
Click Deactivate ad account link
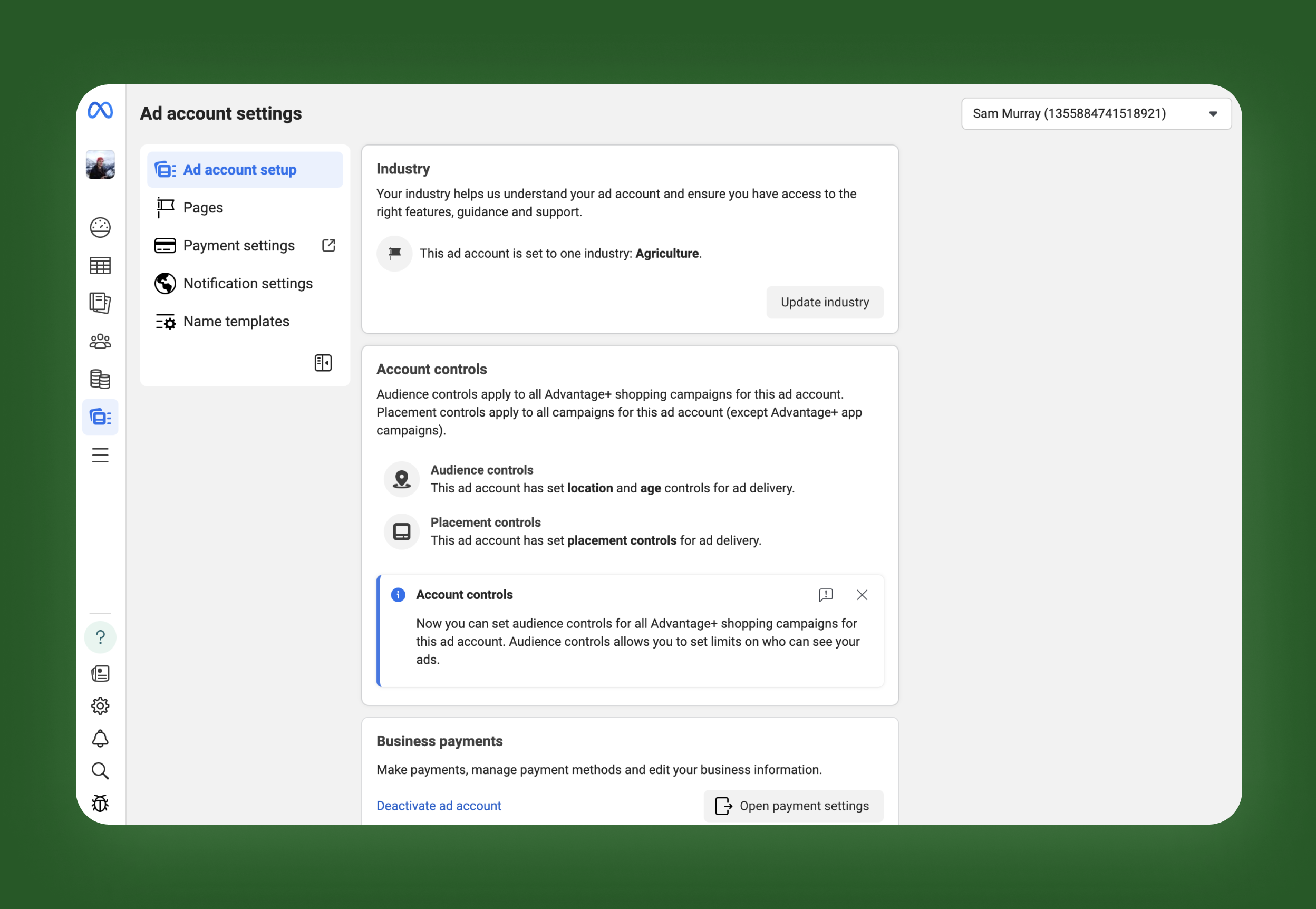click(x=439, y=806)
